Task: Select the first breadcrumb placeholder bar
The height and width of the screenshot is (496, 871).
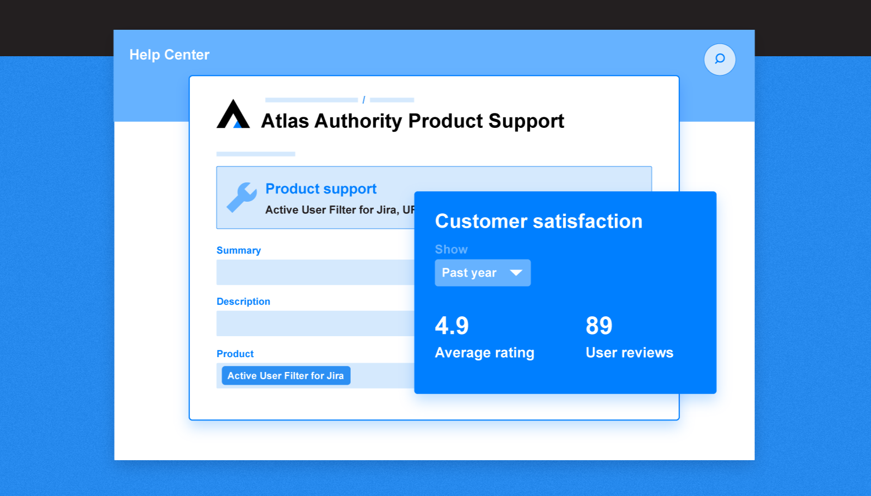Action: [x=311, y=100]
